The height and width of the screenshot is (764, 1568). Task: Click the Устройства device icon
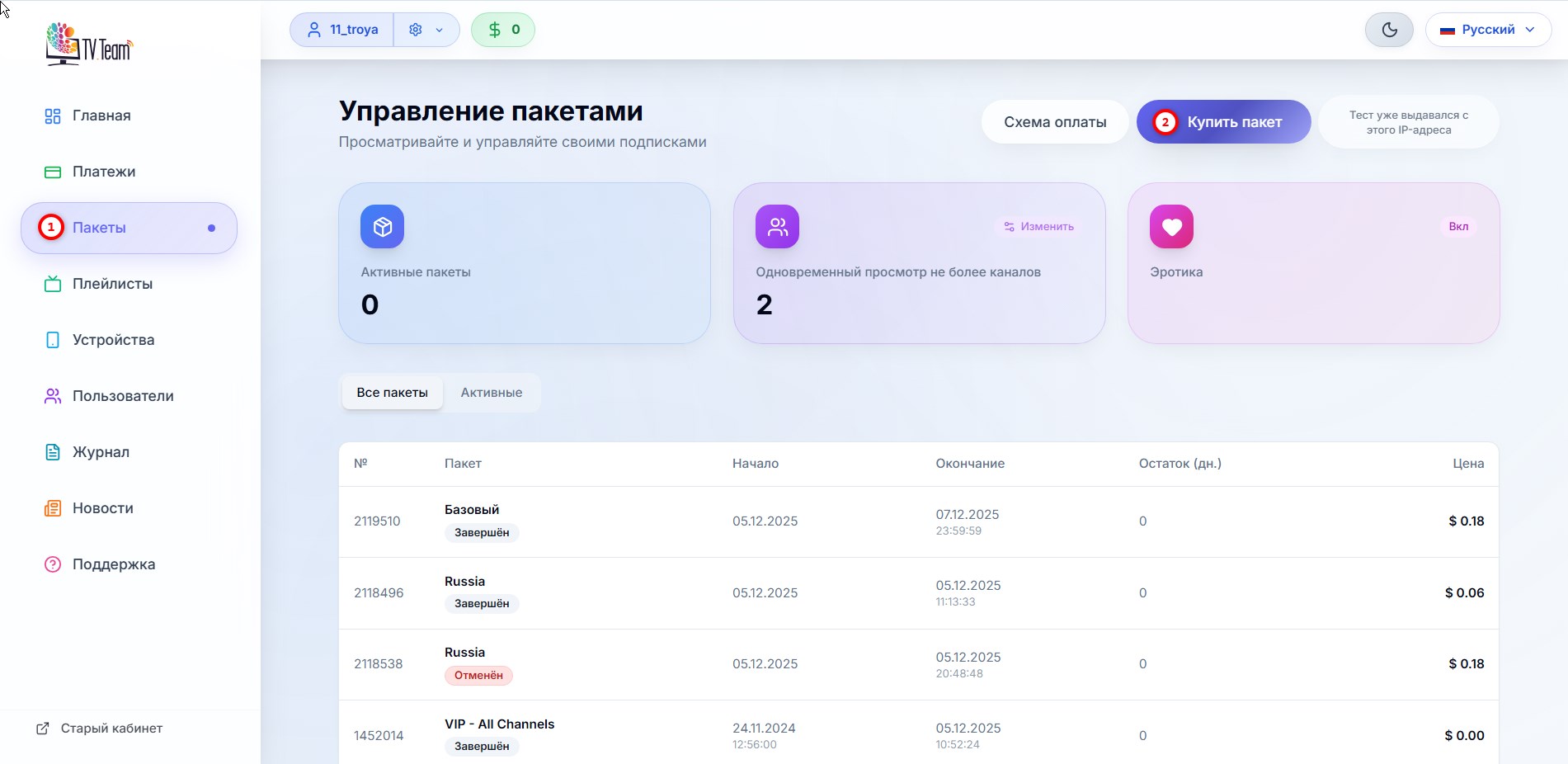coord(53,340)
